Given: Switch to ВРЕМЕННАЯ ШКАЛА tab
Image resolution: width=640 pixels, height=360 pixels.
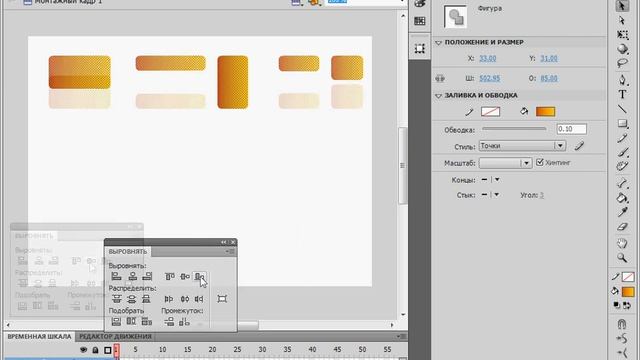Looking at the screenshot, I should pyautogui.click(x=39, y=337).
